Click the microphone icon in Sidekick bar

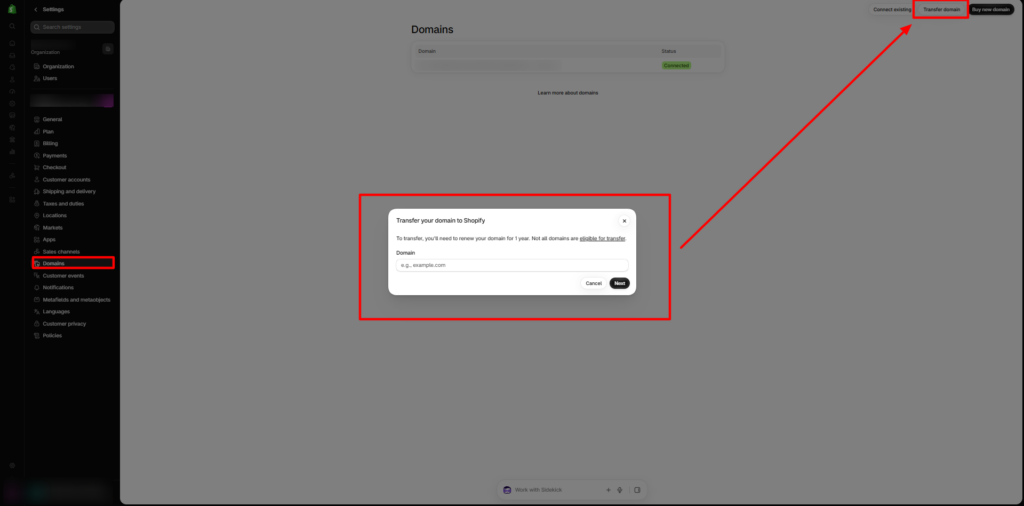coord(620,490)
